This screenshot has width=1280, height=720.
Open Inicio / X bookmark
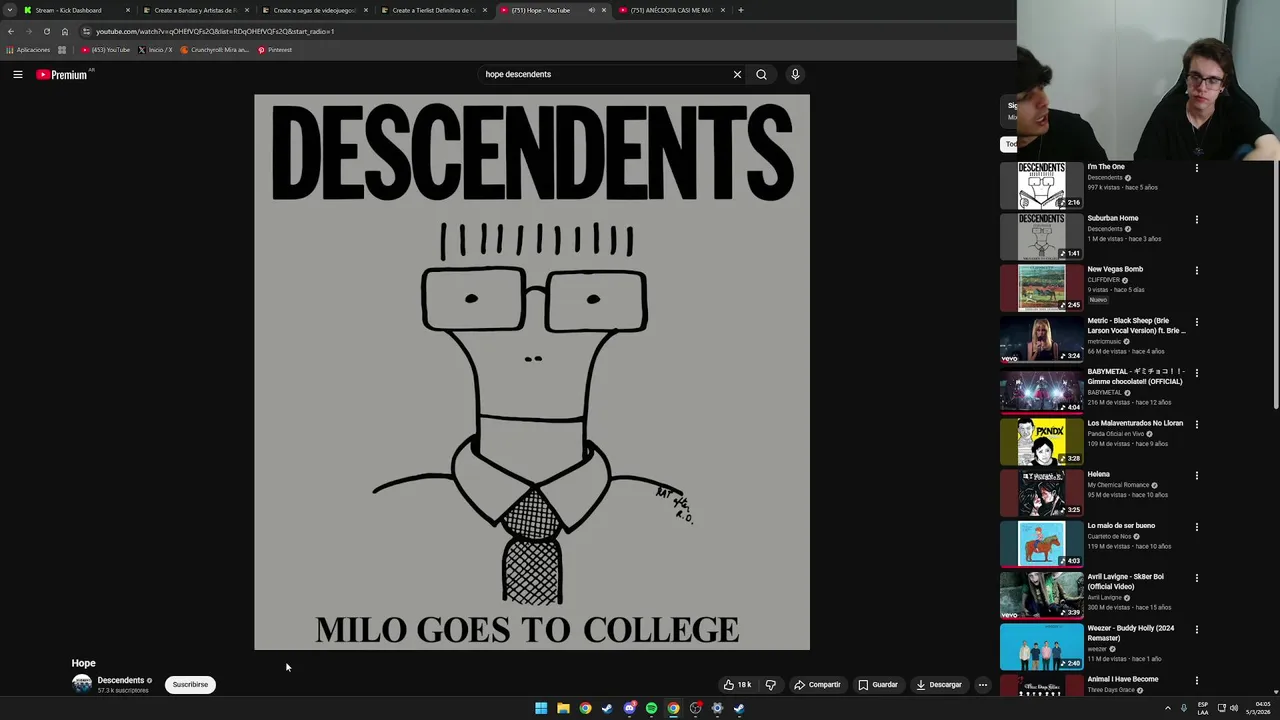(155, 50)
